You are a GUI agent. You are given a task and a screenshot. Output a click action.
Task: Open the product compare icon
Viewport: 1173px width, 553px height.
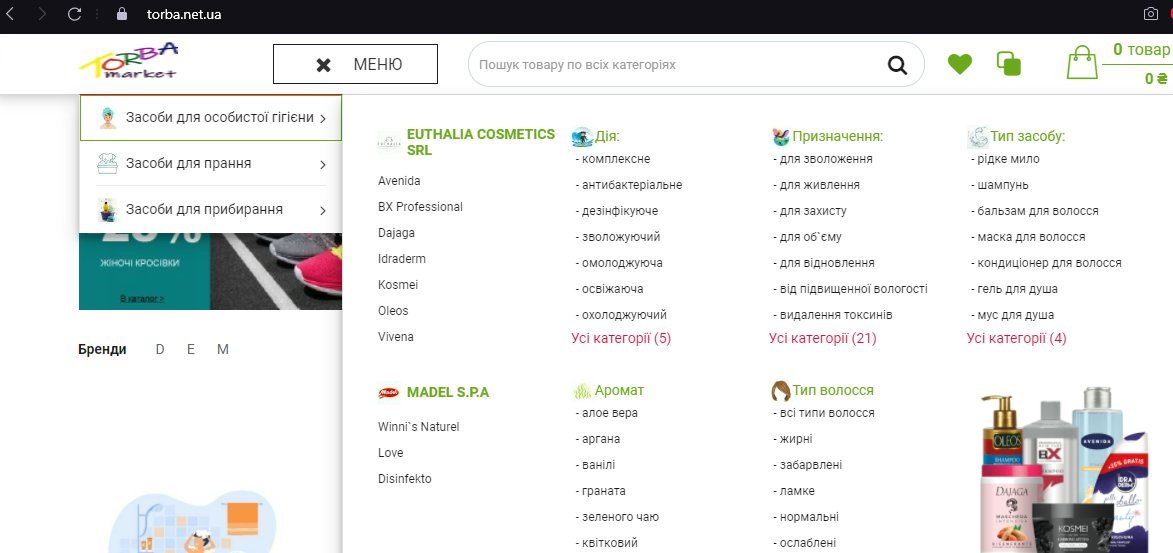click(1008, 64)
